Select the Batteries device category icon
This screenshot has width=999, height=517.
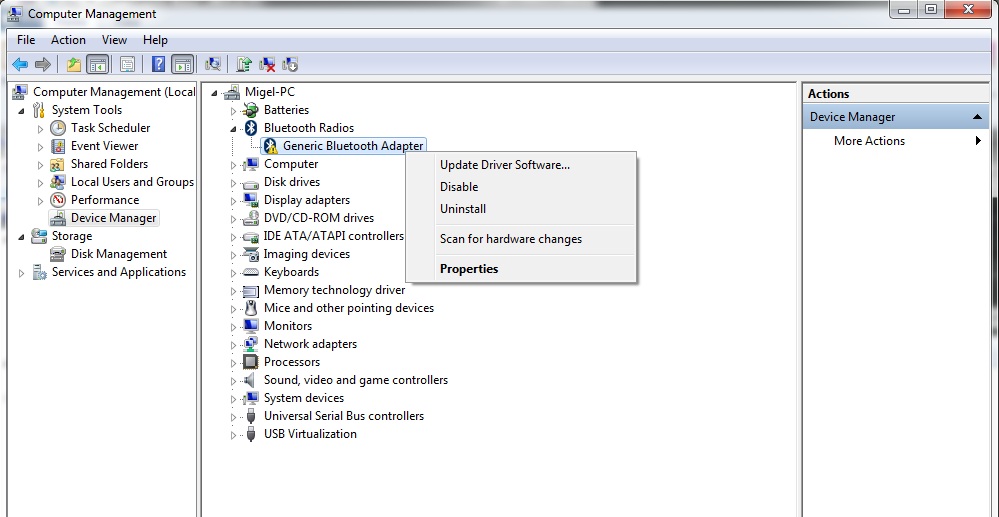[x=251, y=110]
